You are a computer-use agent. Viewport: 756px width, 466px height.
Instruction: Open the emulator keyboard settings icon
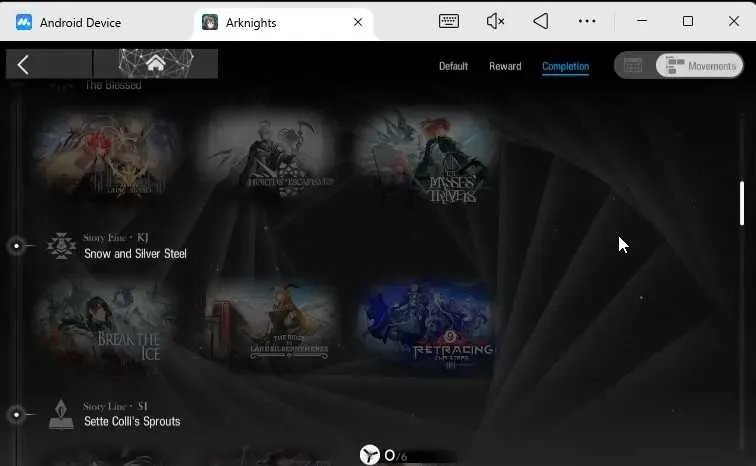click(x=448, y=21)
